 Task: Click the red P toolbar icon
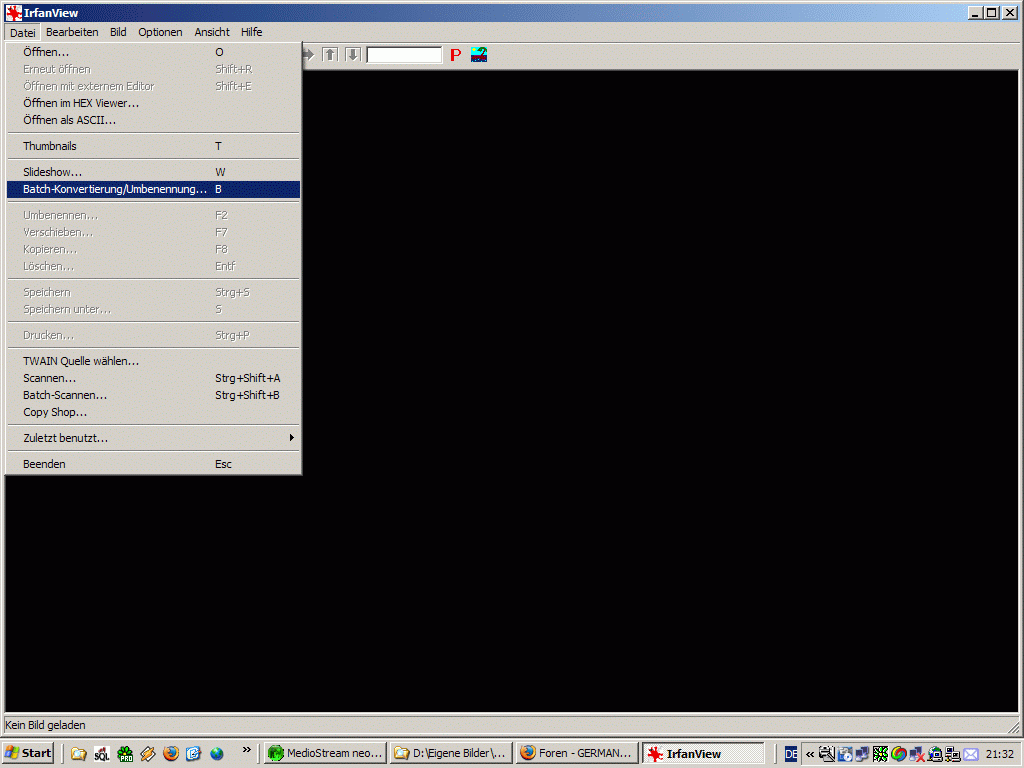(456, 55)
